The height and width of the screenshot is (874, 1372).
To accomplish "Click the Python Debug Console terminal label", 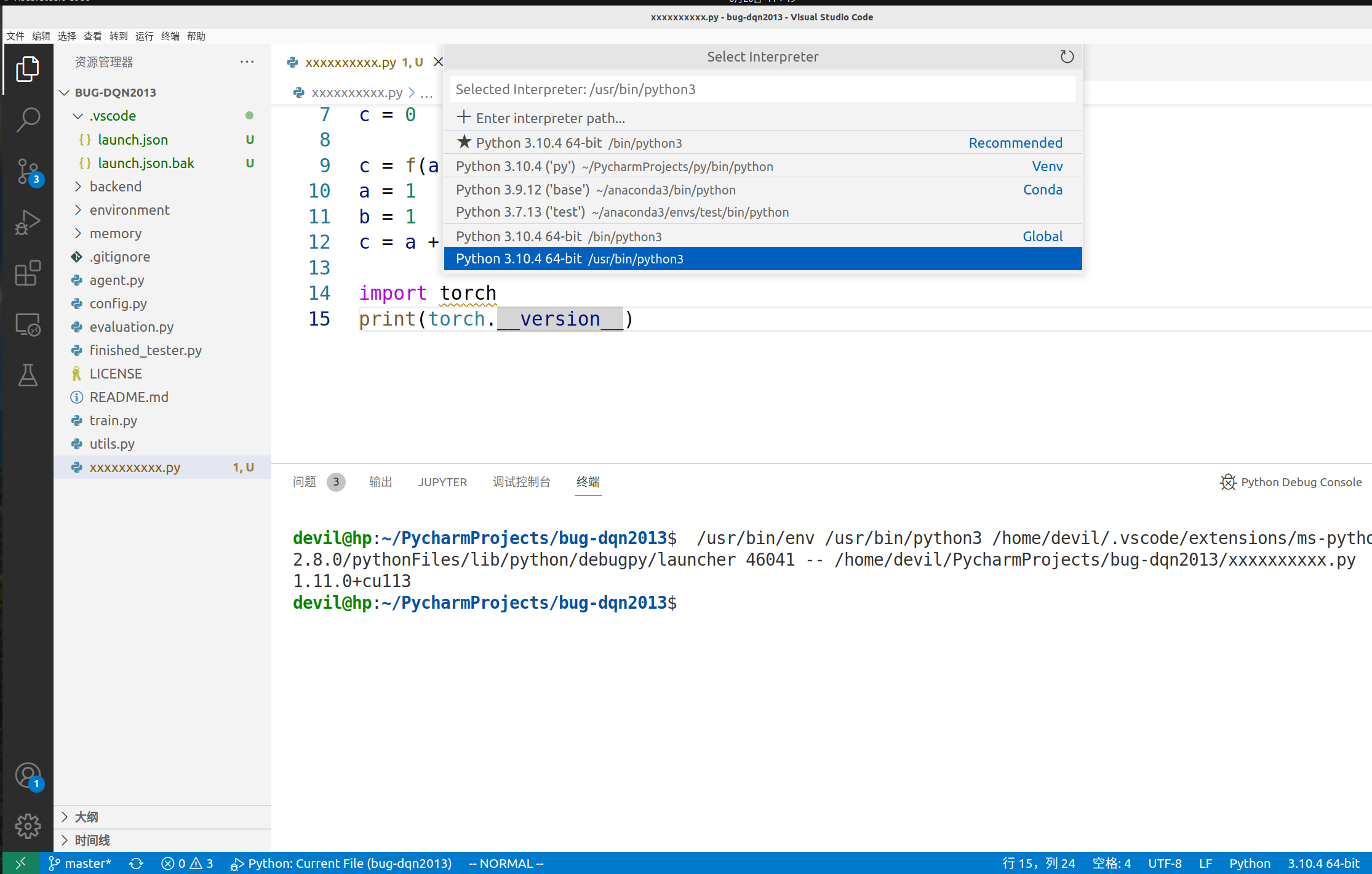I will (1291, 482).
